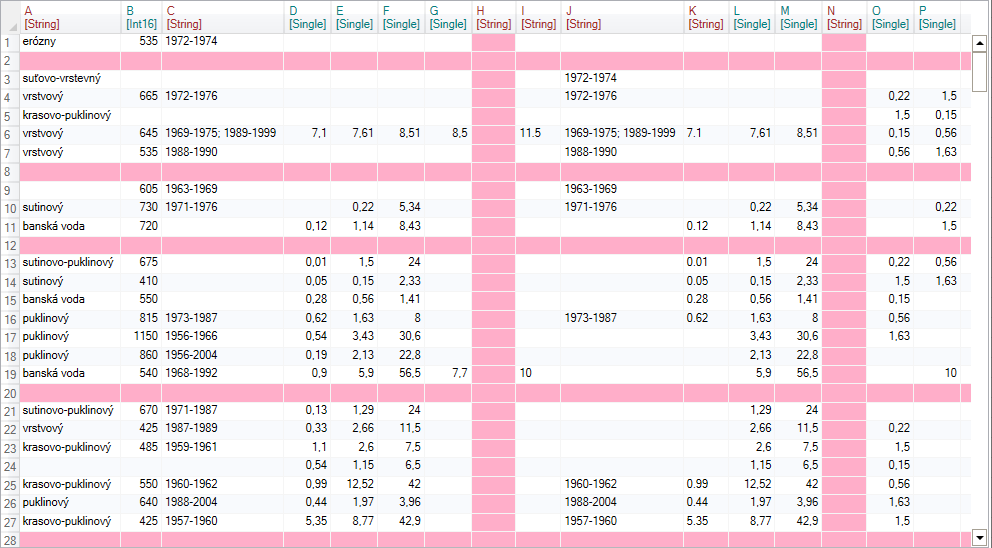Click 'sutinovo-puklinový' in row 13
The height and width of the screenshot is (548, 992).
coord(70,263)
